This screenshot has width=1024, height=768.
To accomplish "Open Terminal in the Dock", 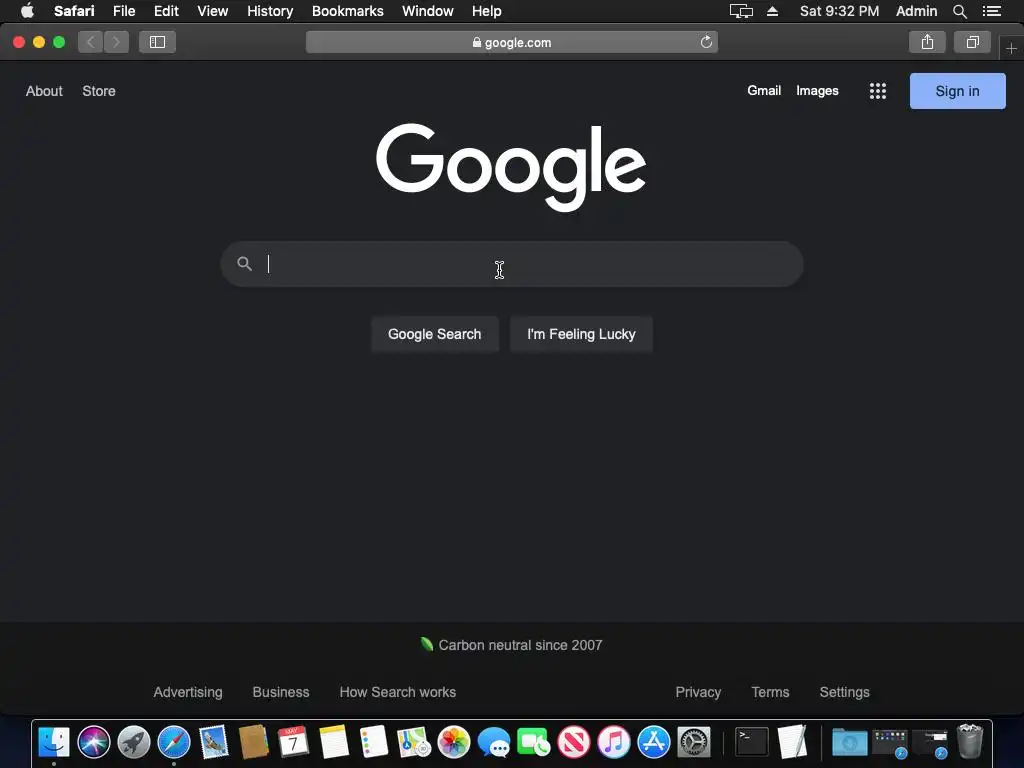I will 752,743.
